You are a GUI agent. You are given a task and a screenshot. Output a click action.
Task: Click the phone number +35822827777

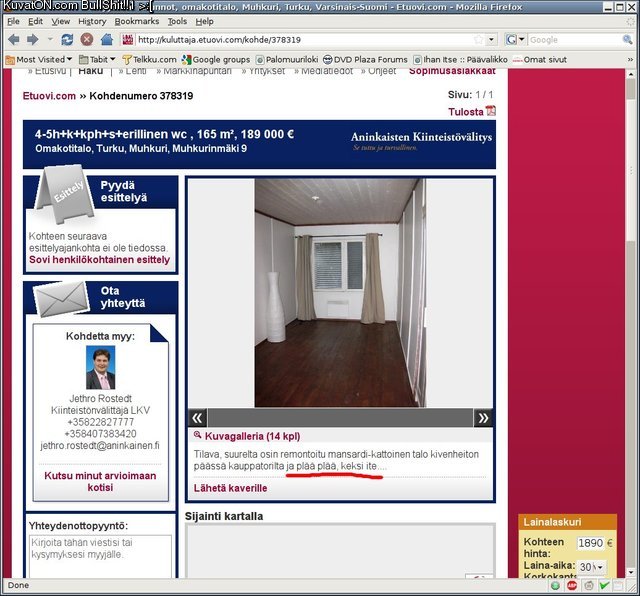100,422
